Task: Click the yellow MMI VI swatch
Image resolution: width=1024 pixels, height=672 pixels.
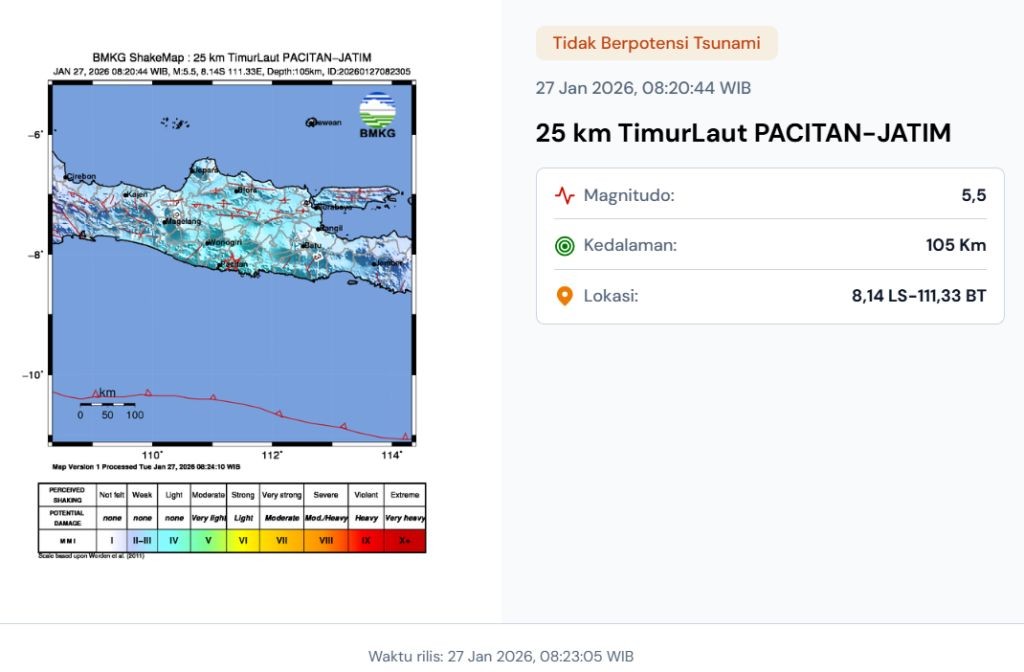Action: 243,539
